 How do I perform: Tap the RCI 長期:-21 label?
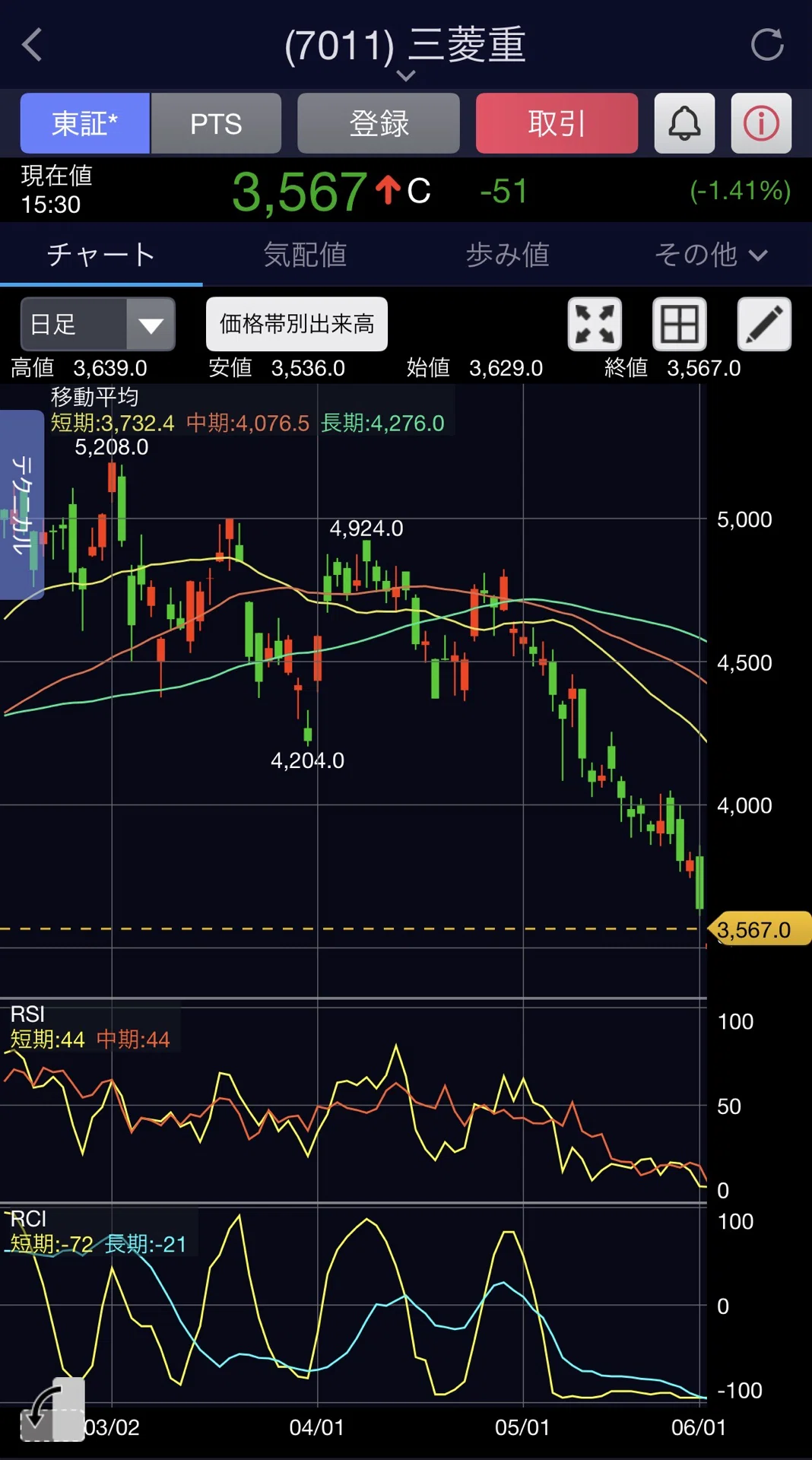click(x=146, y=1244)
